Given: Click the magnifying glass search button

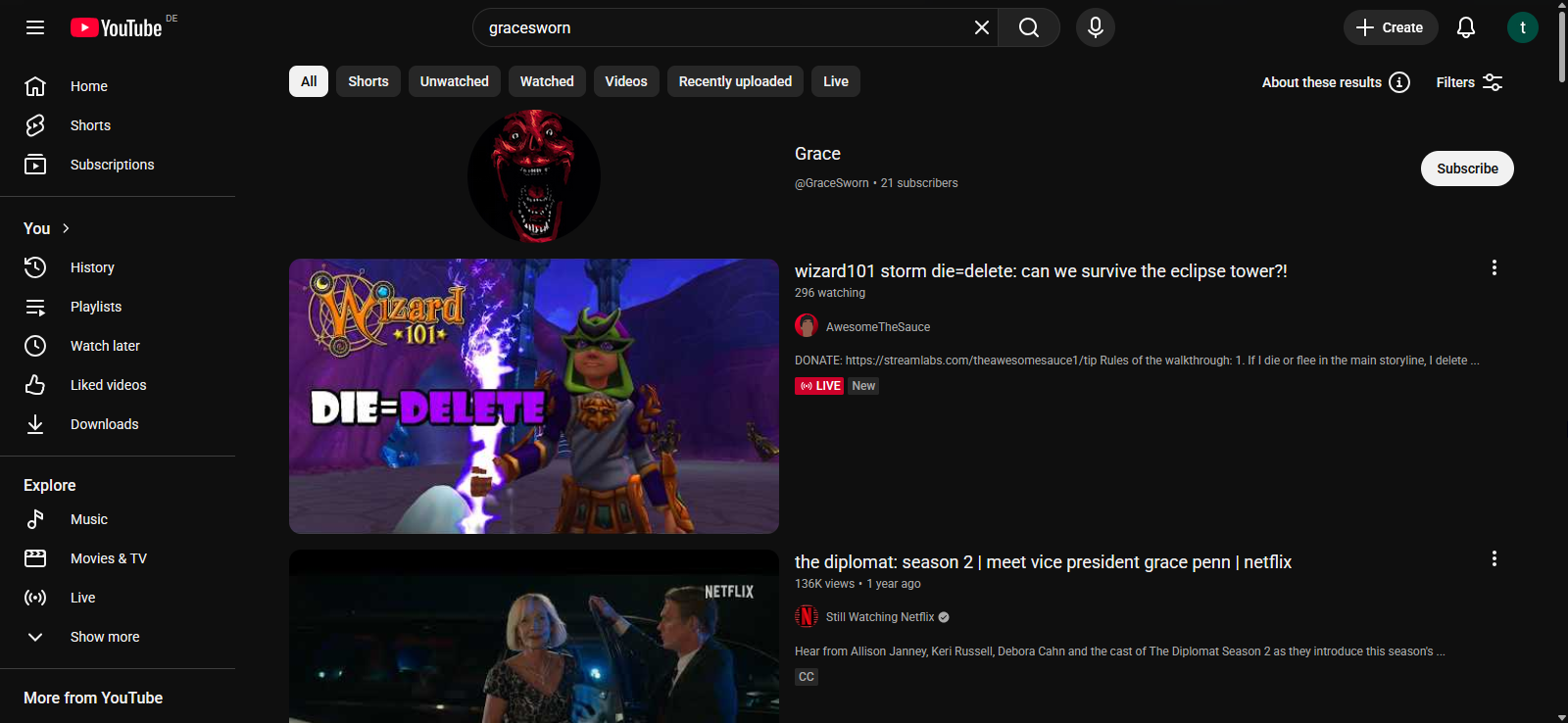Looking at the screenshot, I should pos(1029,27).
